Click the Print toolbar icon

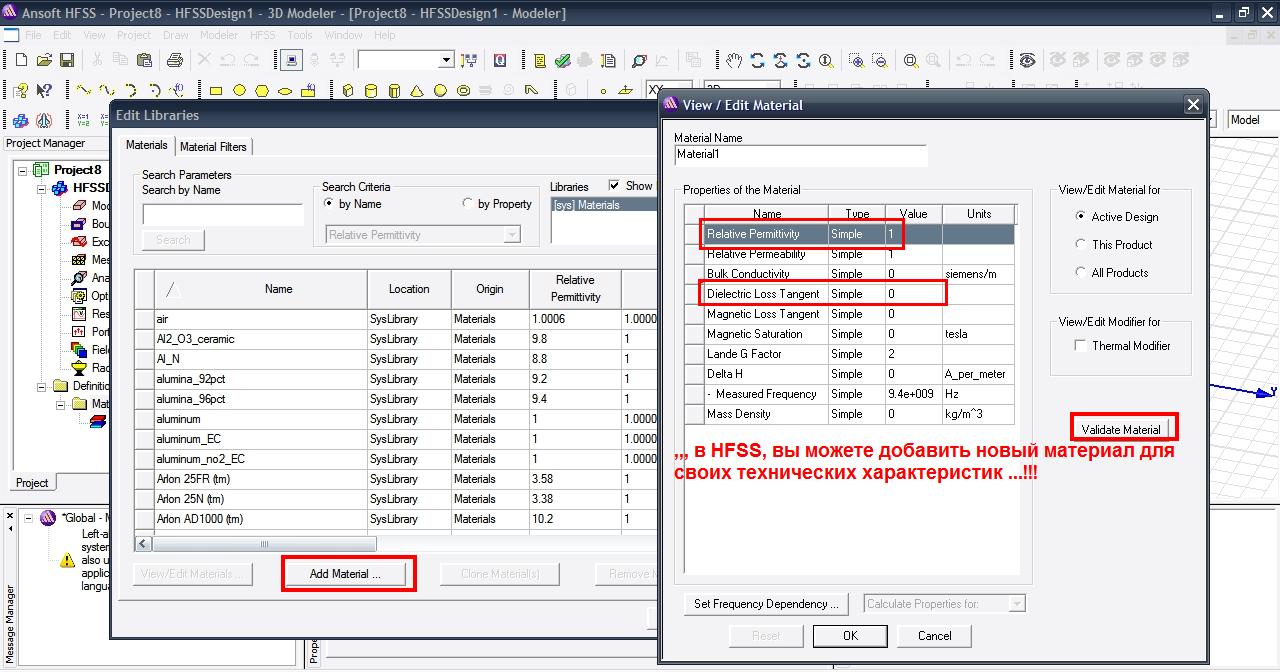tap(175, 61)
